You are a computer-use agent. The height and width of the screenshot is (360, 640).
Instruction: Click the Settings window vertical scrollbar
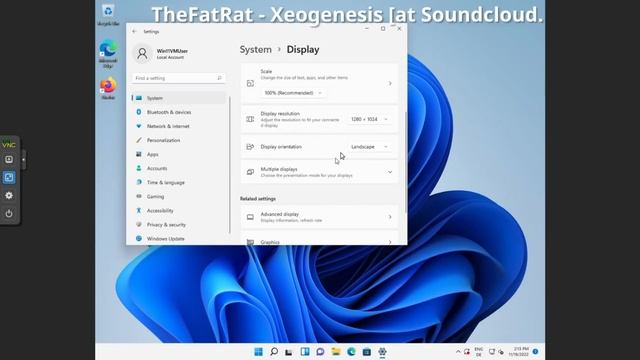(x=405, y=162)
